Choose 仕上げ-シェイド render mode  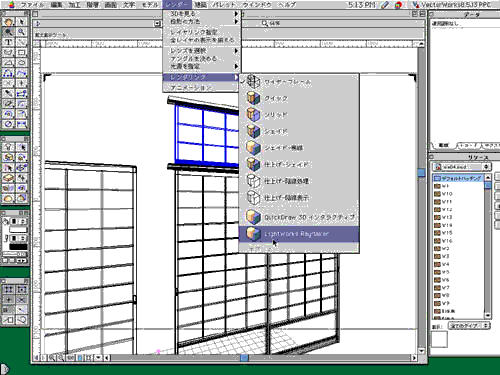(x=299, y=164)
